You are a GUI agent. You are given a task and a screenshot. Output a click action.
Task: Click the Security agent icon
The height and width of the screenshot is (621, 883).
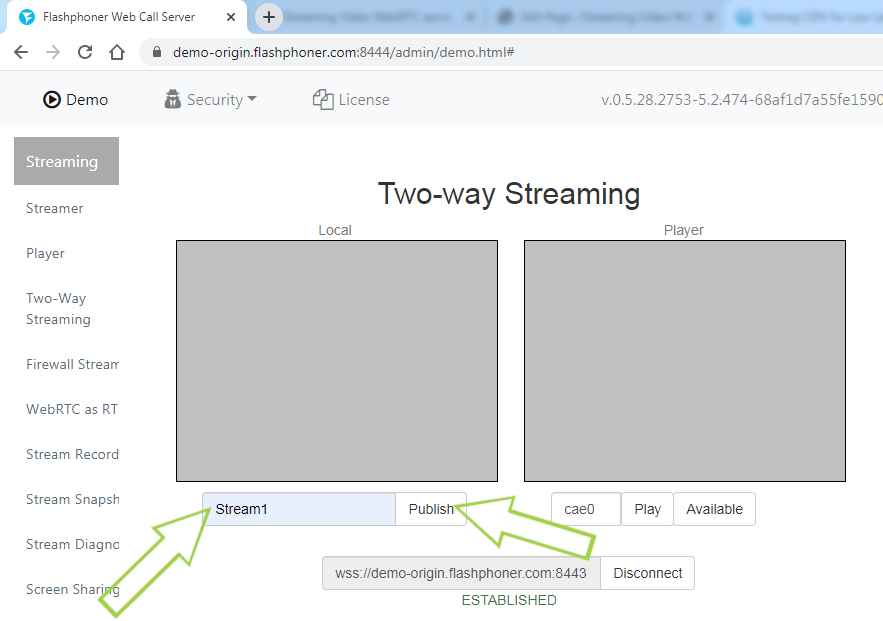coord(172,99)
